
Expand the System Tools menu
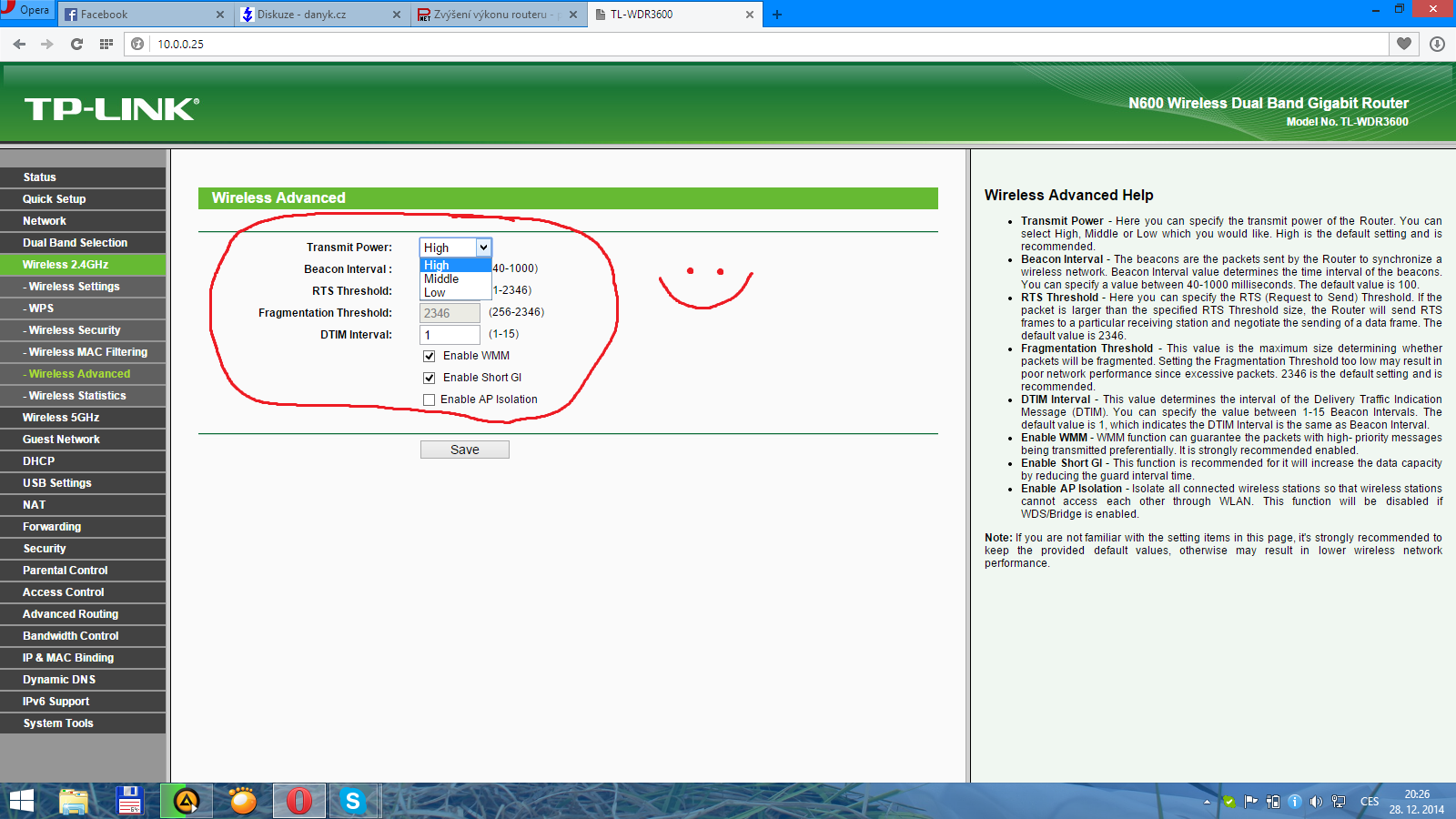pyautogui.click(x=83, y=723)
